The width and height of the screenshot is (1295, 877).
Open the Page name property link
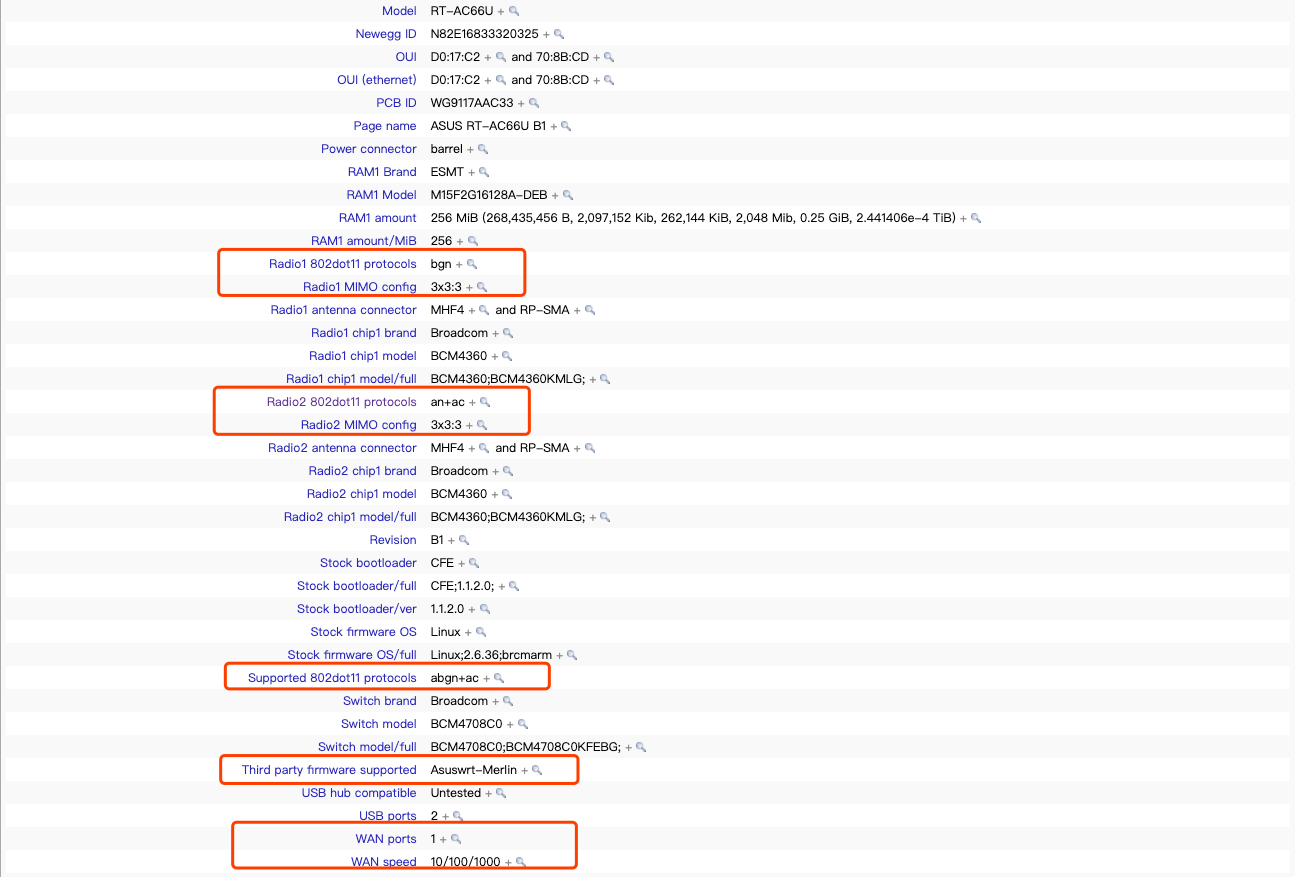point(385,126)
